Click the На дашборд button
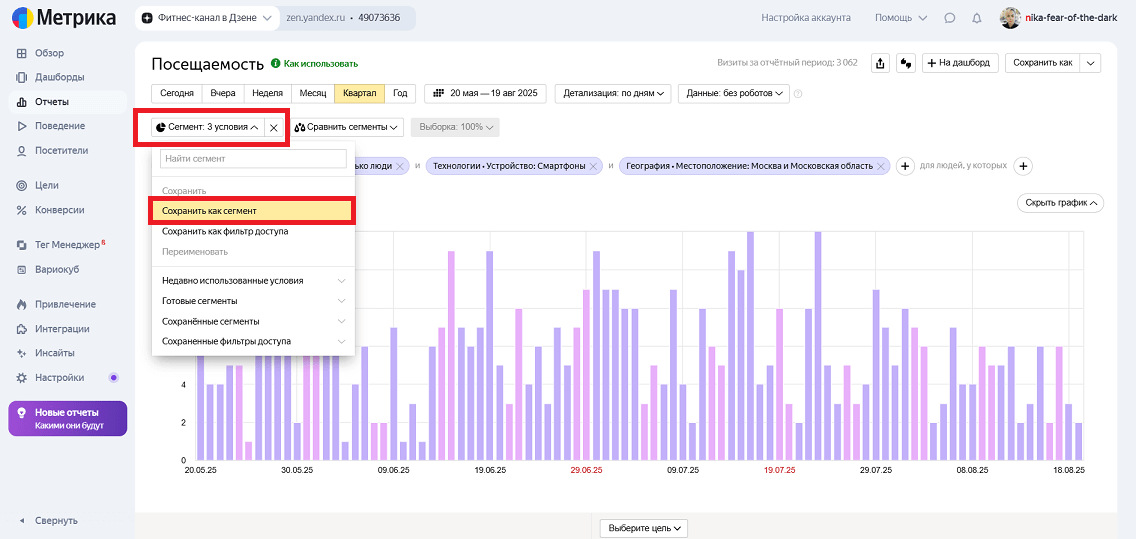1136x539 pixels. click(959, 63)
